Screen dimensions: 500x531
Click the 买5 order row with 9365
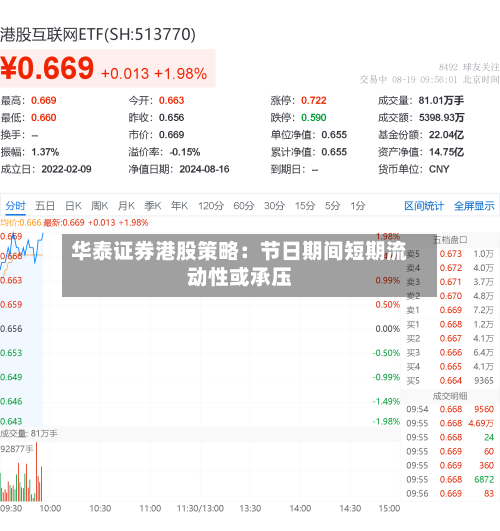click(450, 381)
